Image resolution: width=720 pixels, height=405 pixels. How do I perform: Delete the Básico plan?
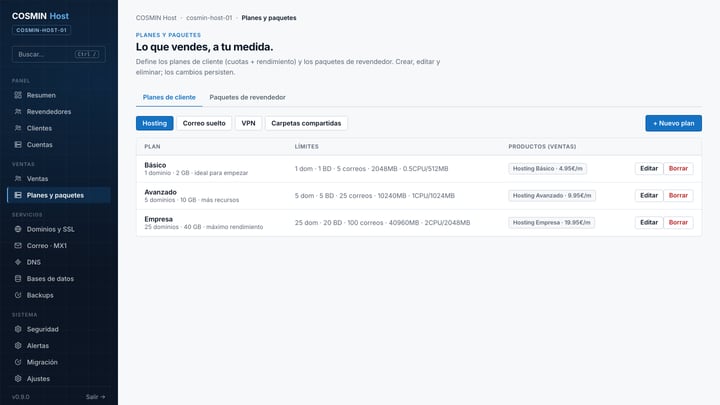click(678, 169)
